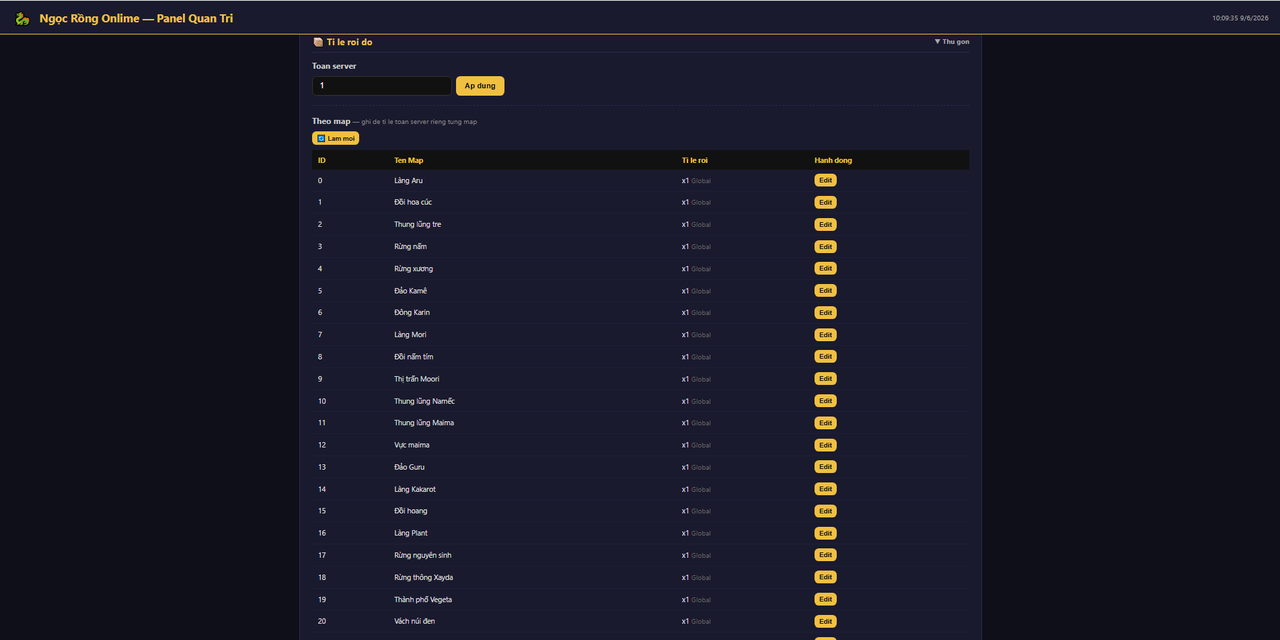The width and height of the screenshot is (1280, 640).
Task: Collapse the panel with Thu gon
Action: [x=952, y=42]
